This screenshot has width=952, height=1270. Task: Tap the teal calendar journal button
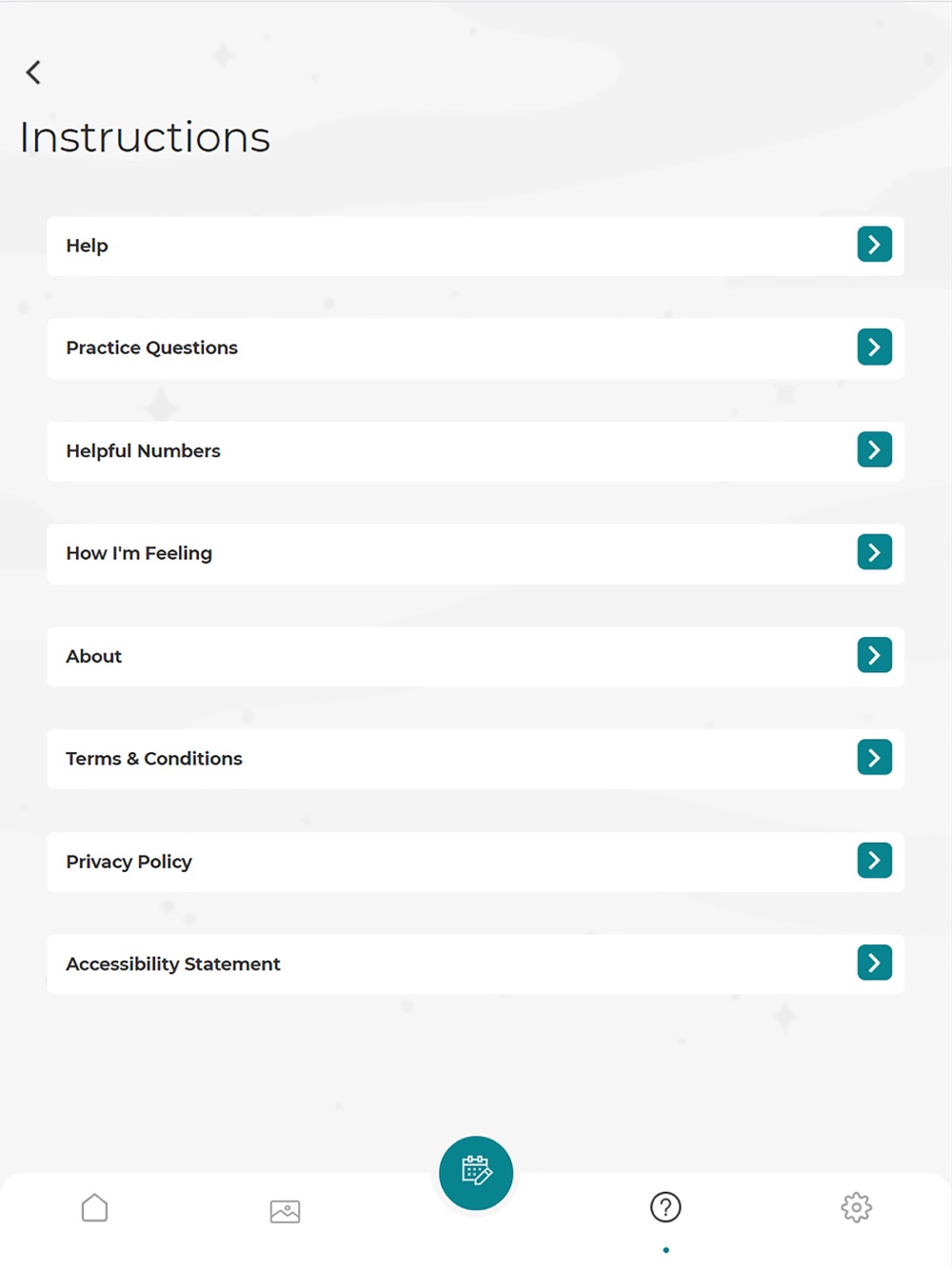pyautogui.click(x=476, y=1173)
